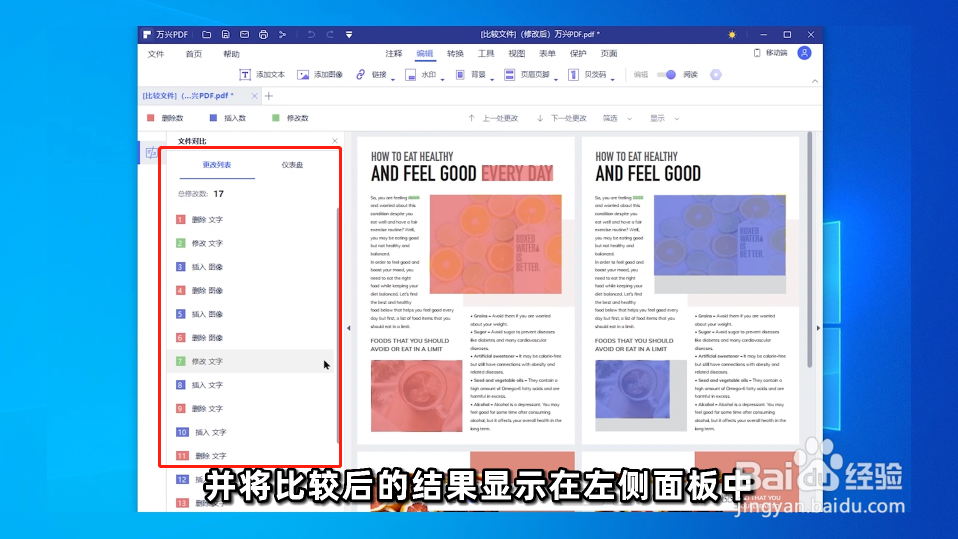The width and height of the screenshot is (958, 539).
Task: Open the user account avatar
Action: click(x=804, y=53)
